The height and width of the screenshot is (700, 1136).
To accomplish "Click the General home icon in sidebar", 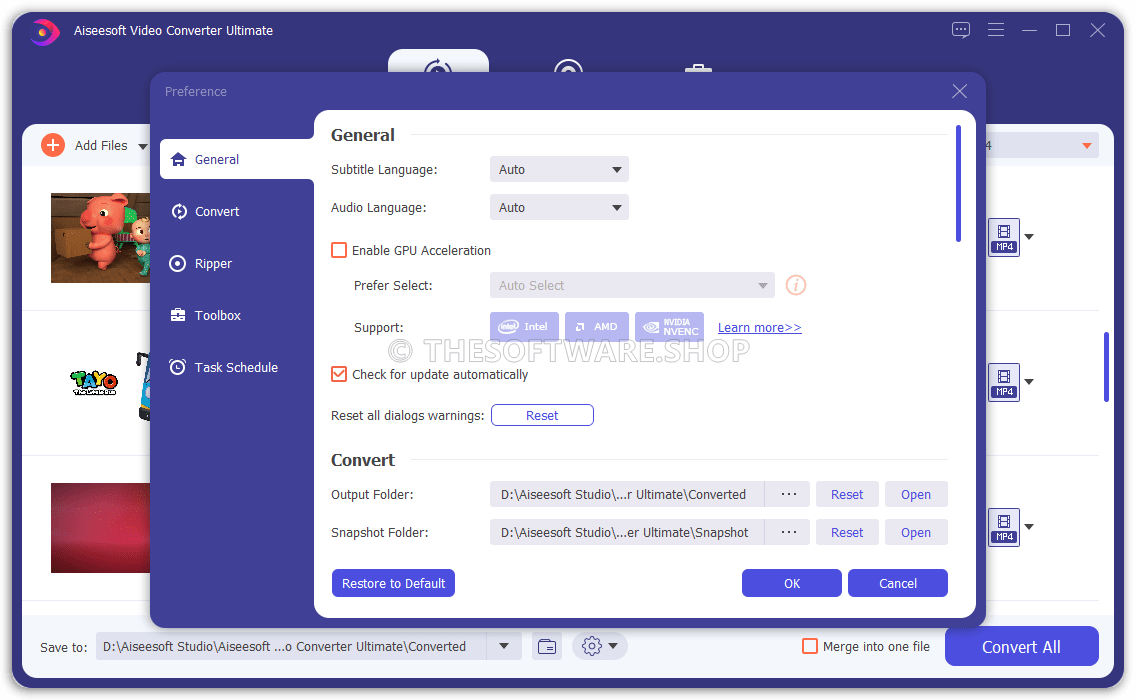I will [x=178, y=159].
